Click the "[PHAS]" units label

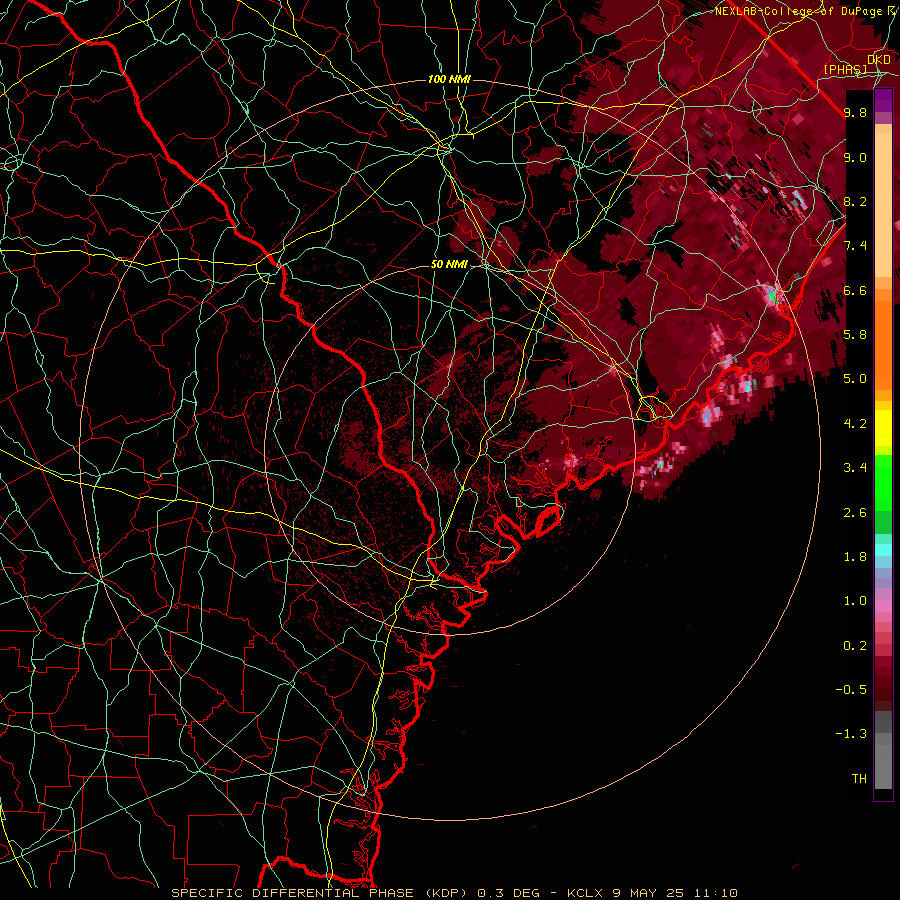845,69
